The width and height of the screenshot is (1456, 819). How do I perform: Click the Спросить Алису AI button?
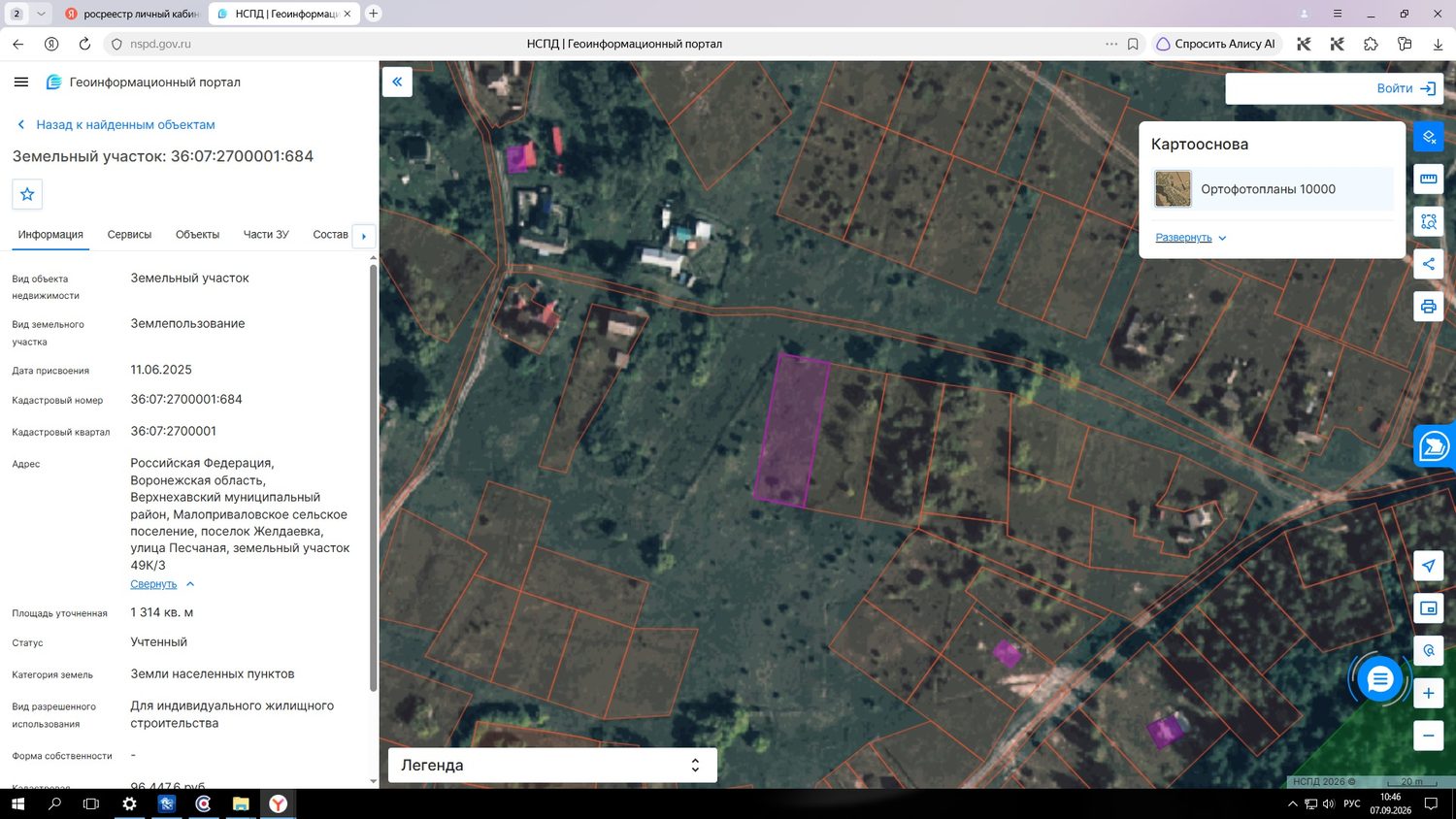click(1216, 44)
